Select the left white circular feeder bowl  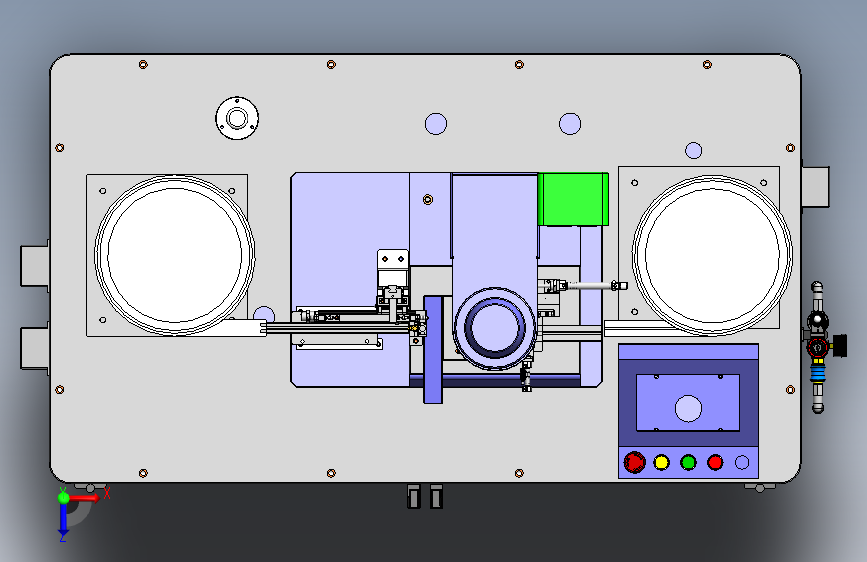point(175,255)
